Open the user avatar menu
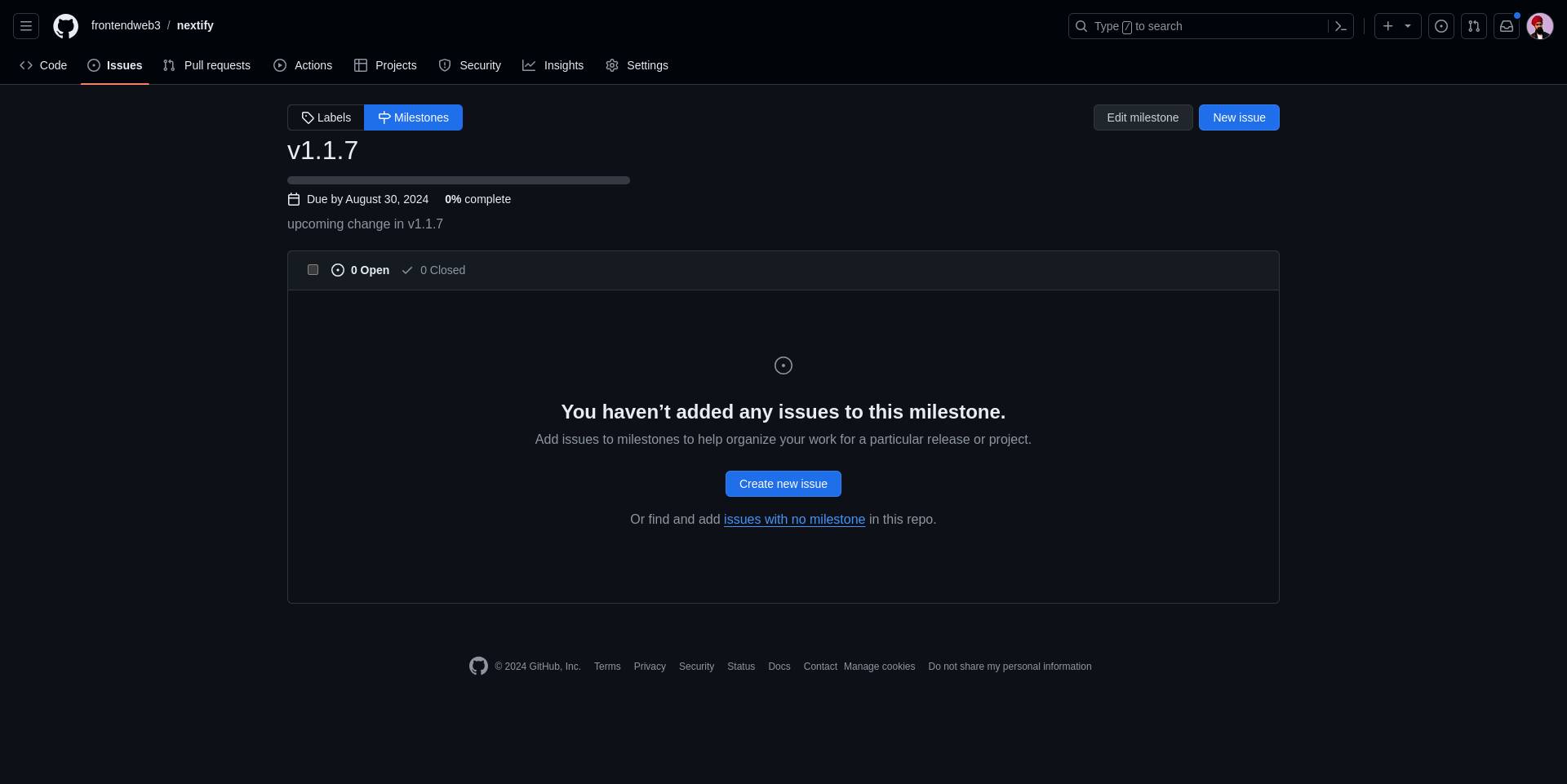 tap(1540, 26)
